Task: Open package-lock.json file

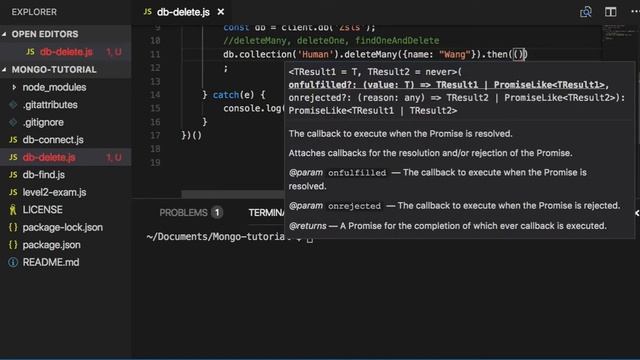Action: 62,227
